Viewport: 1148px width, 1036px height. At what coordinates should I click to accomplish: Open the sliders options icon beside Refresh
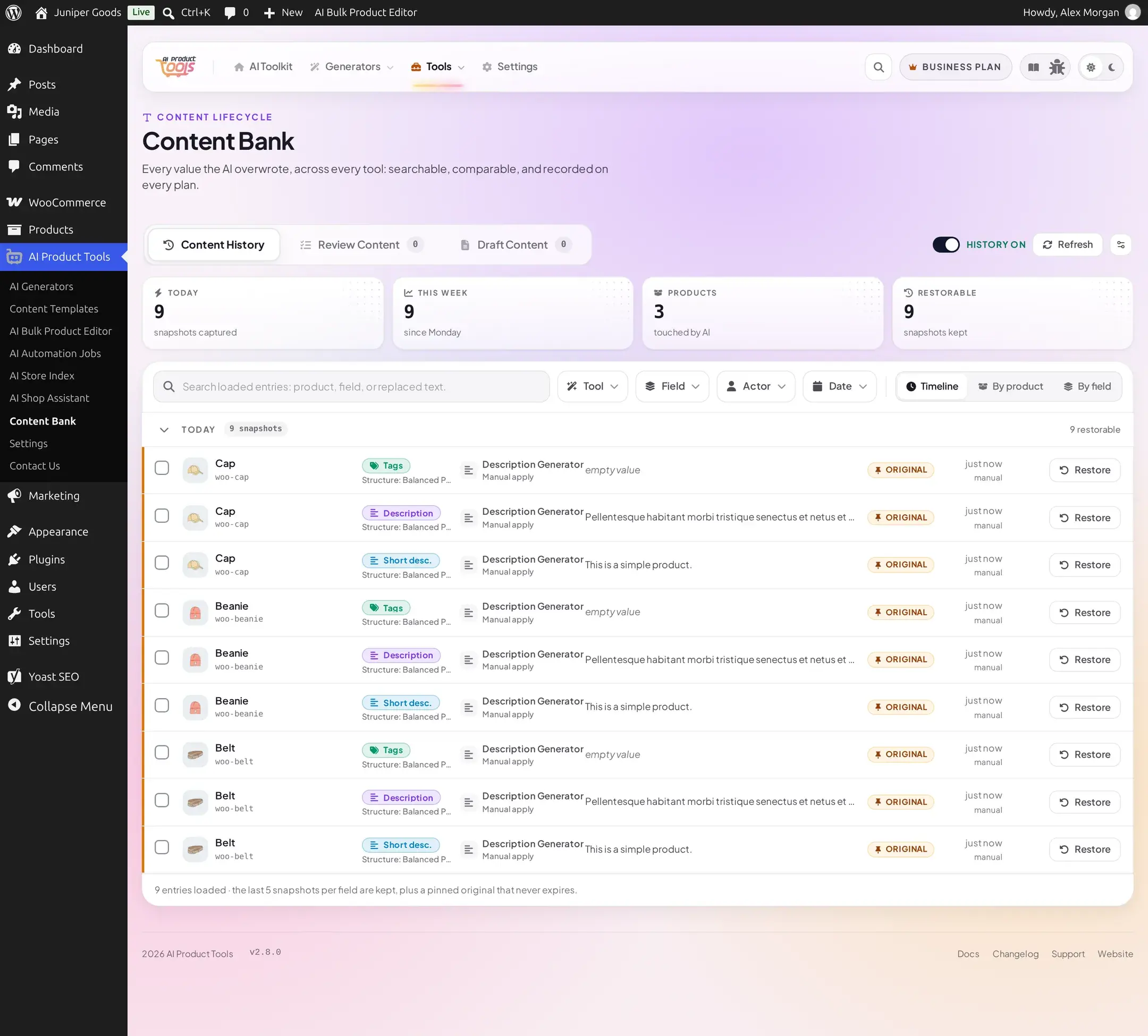pyautogui.click(x=1121, y=245)
